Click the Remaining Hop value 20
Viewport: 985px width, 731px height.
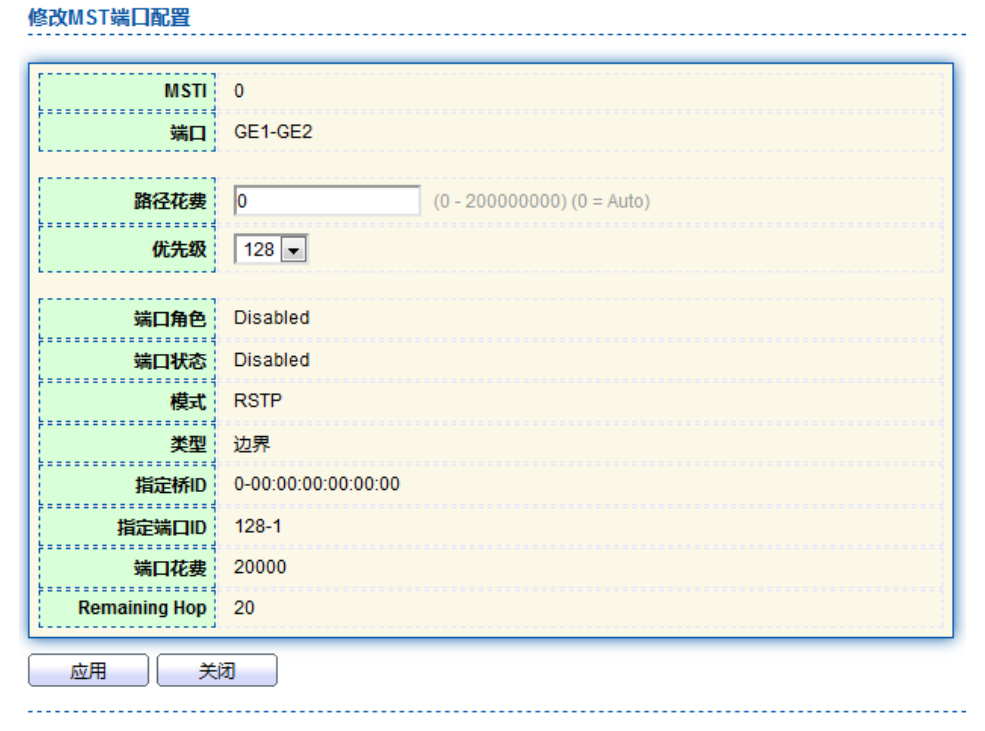pyautogui.click(x=245, y=608)
